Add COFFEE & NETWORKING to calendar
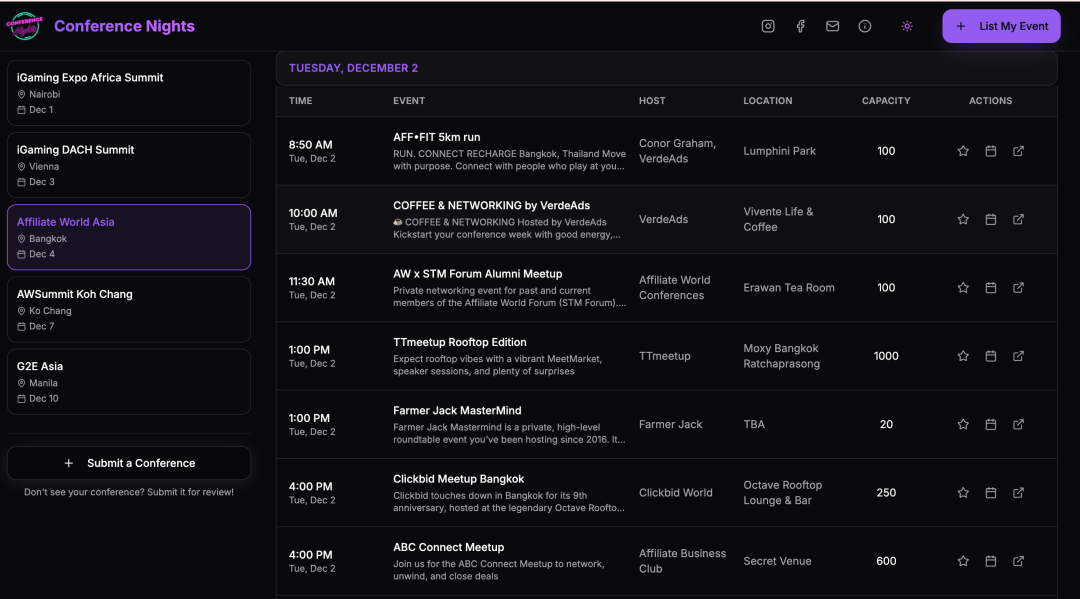Image resolution: width=1080 pixels, height=599 pixels. pyautogui.click(x=990, y=219)
